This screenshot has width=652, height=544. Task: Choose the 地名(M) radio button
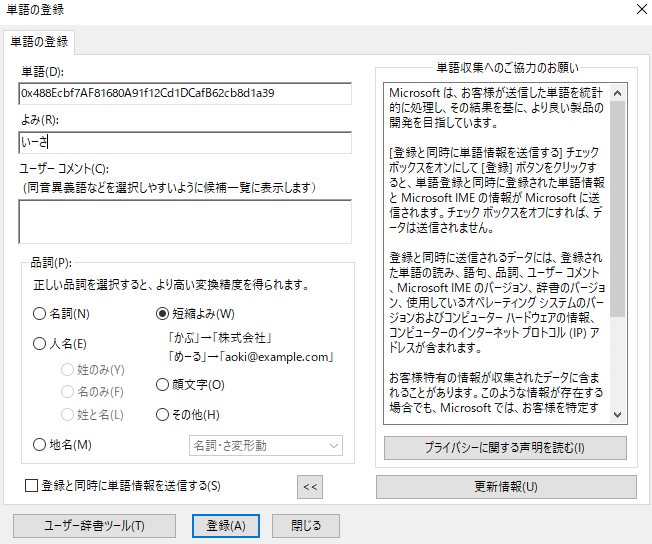[x=40, y=445]
